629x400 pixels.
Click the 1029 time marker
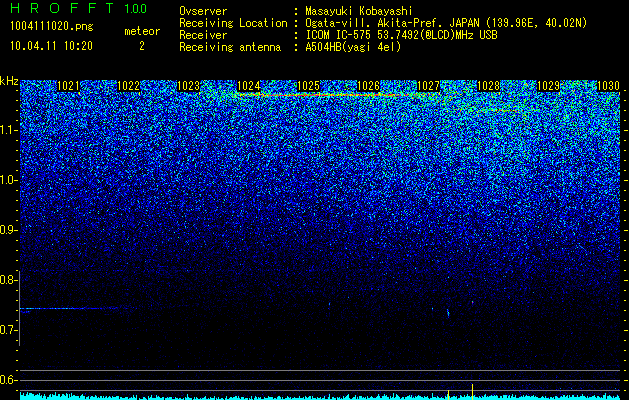(x=548, y=86)
